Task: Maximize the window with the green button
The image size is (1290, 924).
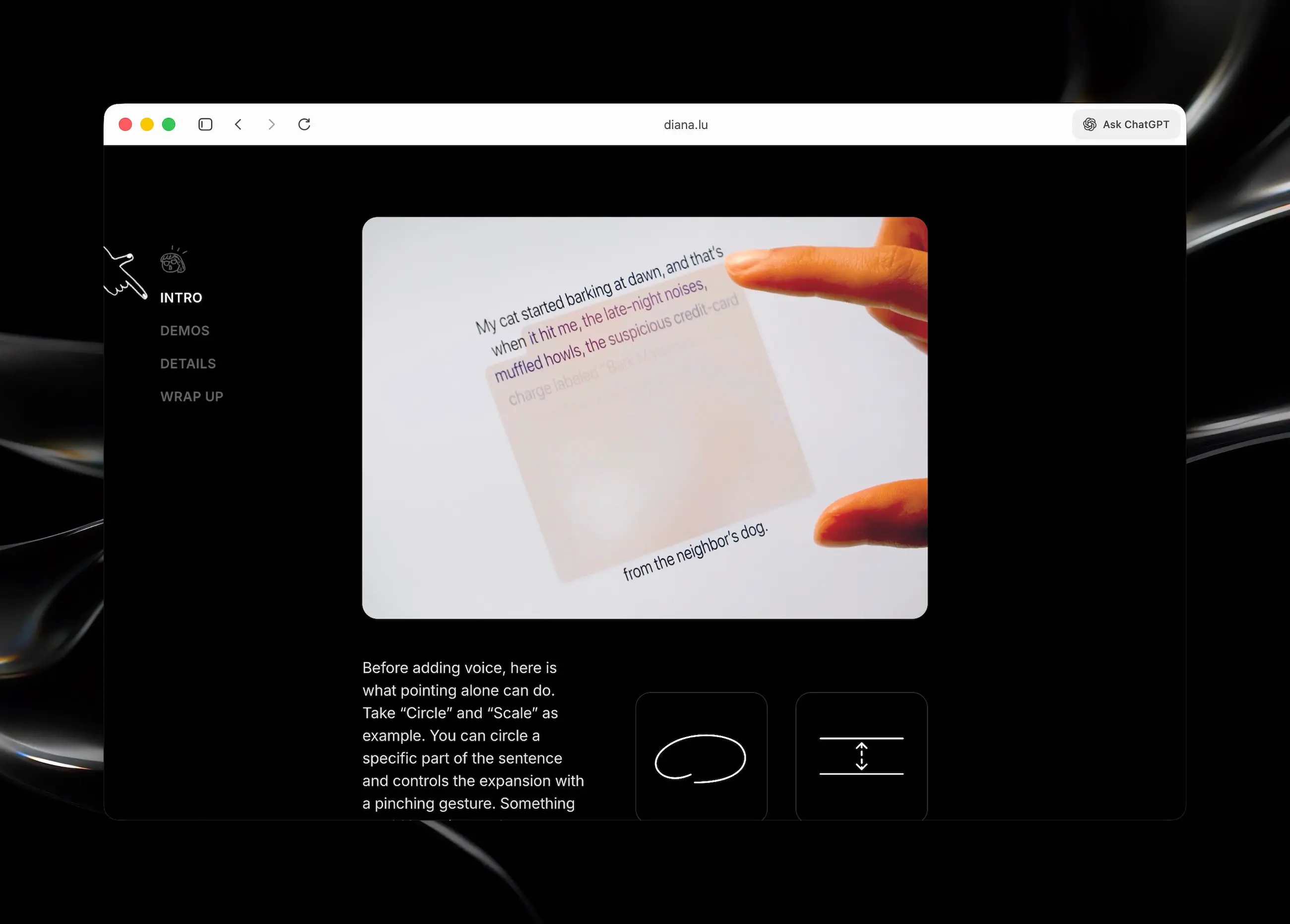Action: point(169,124)
